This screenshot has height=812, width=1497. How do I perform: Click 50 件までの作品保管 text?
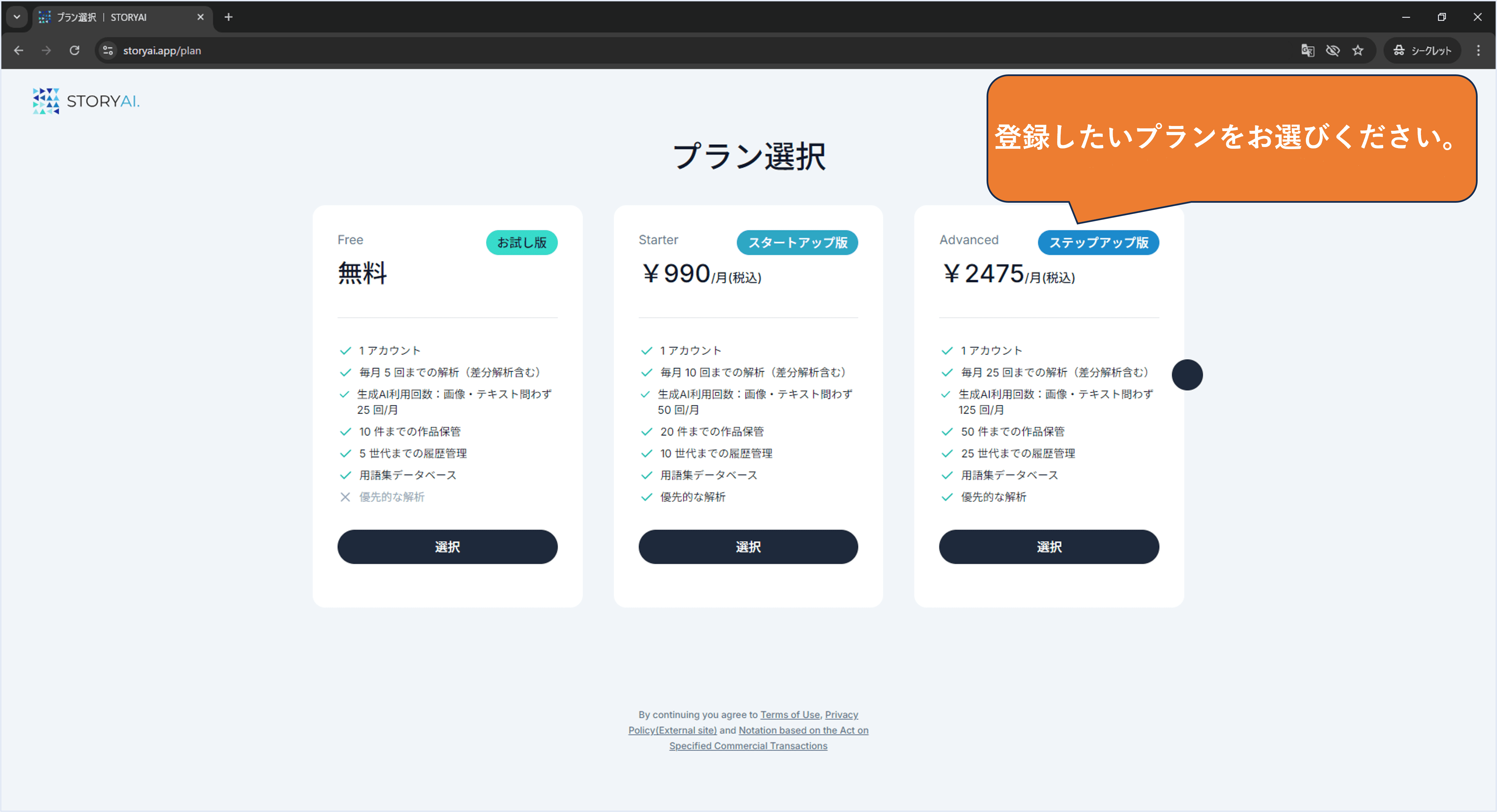tap(1012, 431)
